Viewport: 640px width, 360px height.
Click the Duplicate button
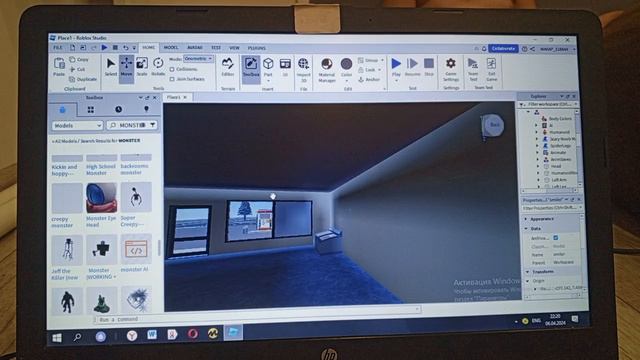pyautogui.click(x=83, y=79)
